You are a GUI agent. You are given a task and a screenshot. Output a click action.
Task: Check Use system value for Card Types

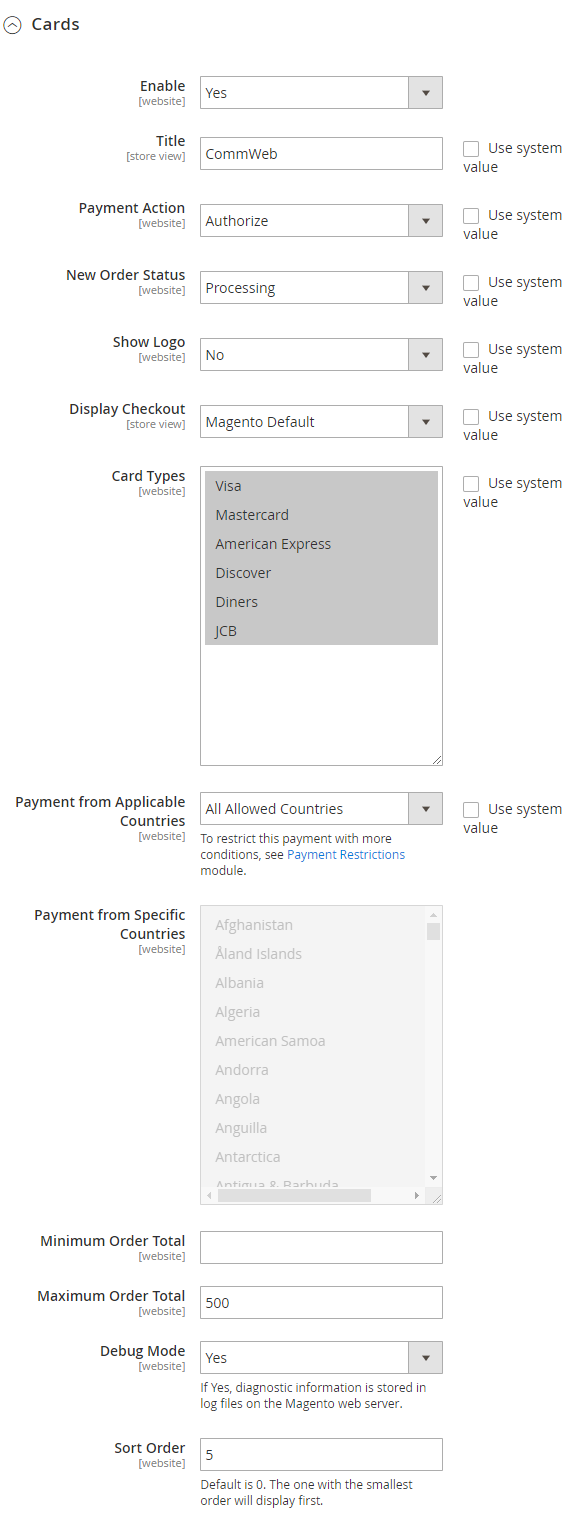[x=471, y=483]
